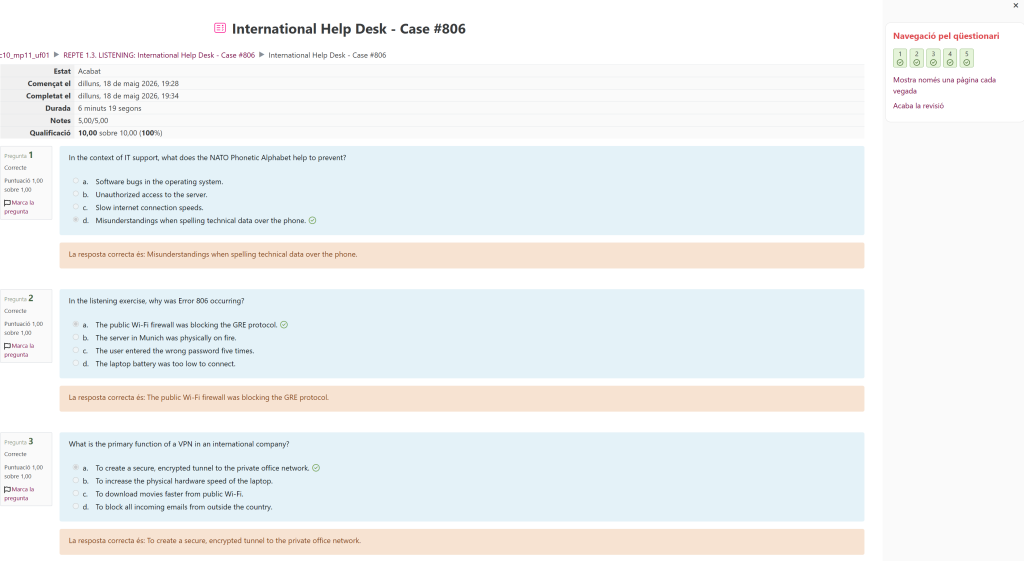
Task: Flag question 3 with Marca la pregunta
Action: (19, 493)
